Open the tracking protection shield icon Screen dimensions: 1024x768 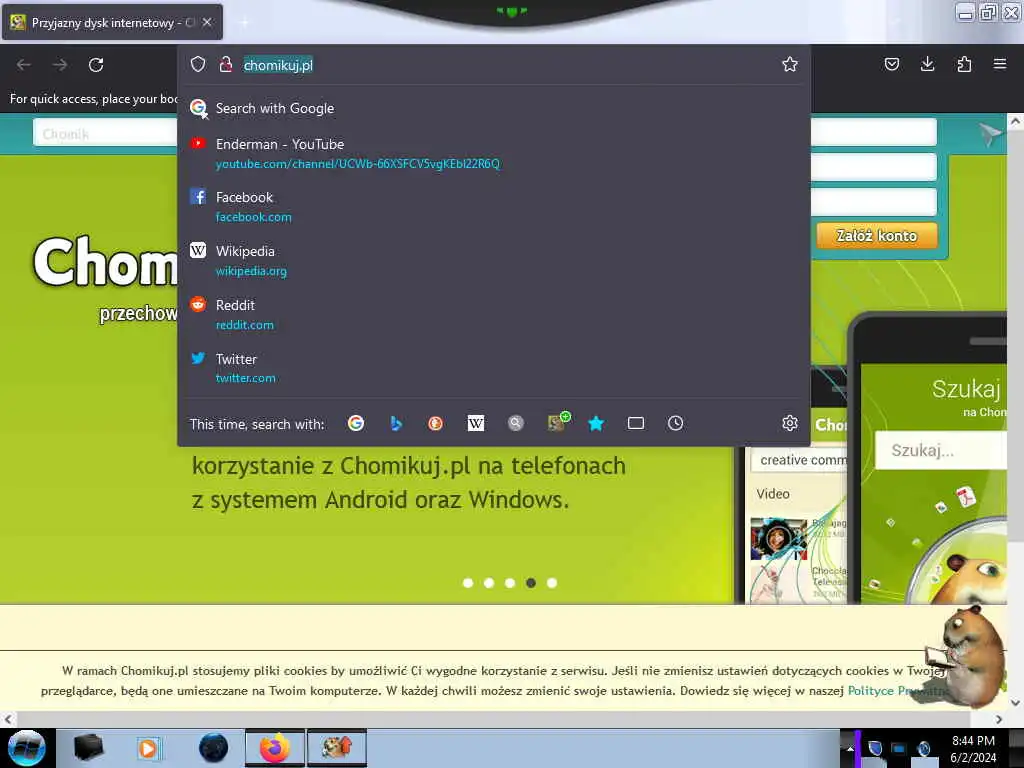(x=198, y=64)
